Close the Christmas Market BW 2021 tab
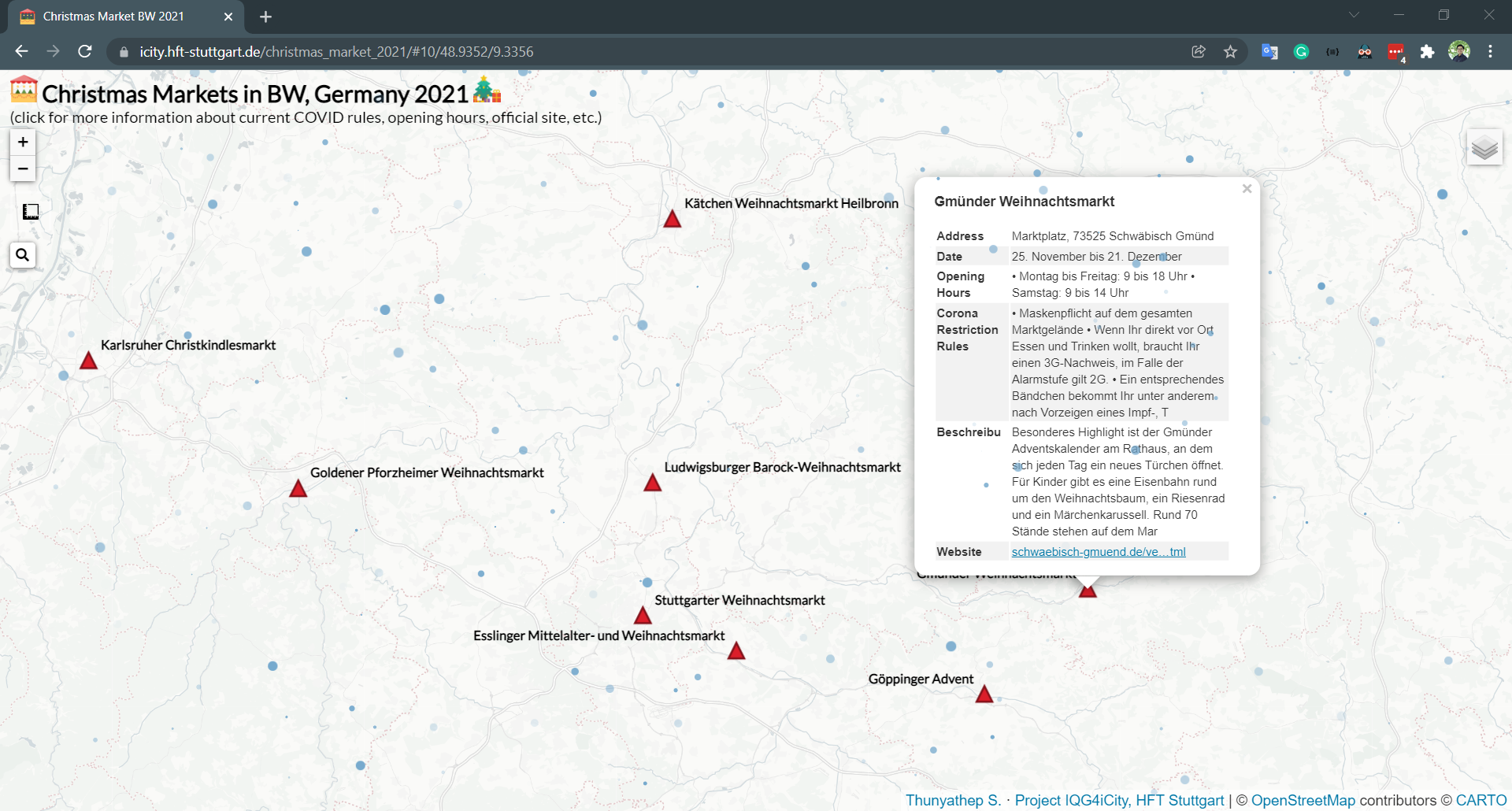Screen dimensions: 1512x811 pyautogui.click(x=228, y=17)
